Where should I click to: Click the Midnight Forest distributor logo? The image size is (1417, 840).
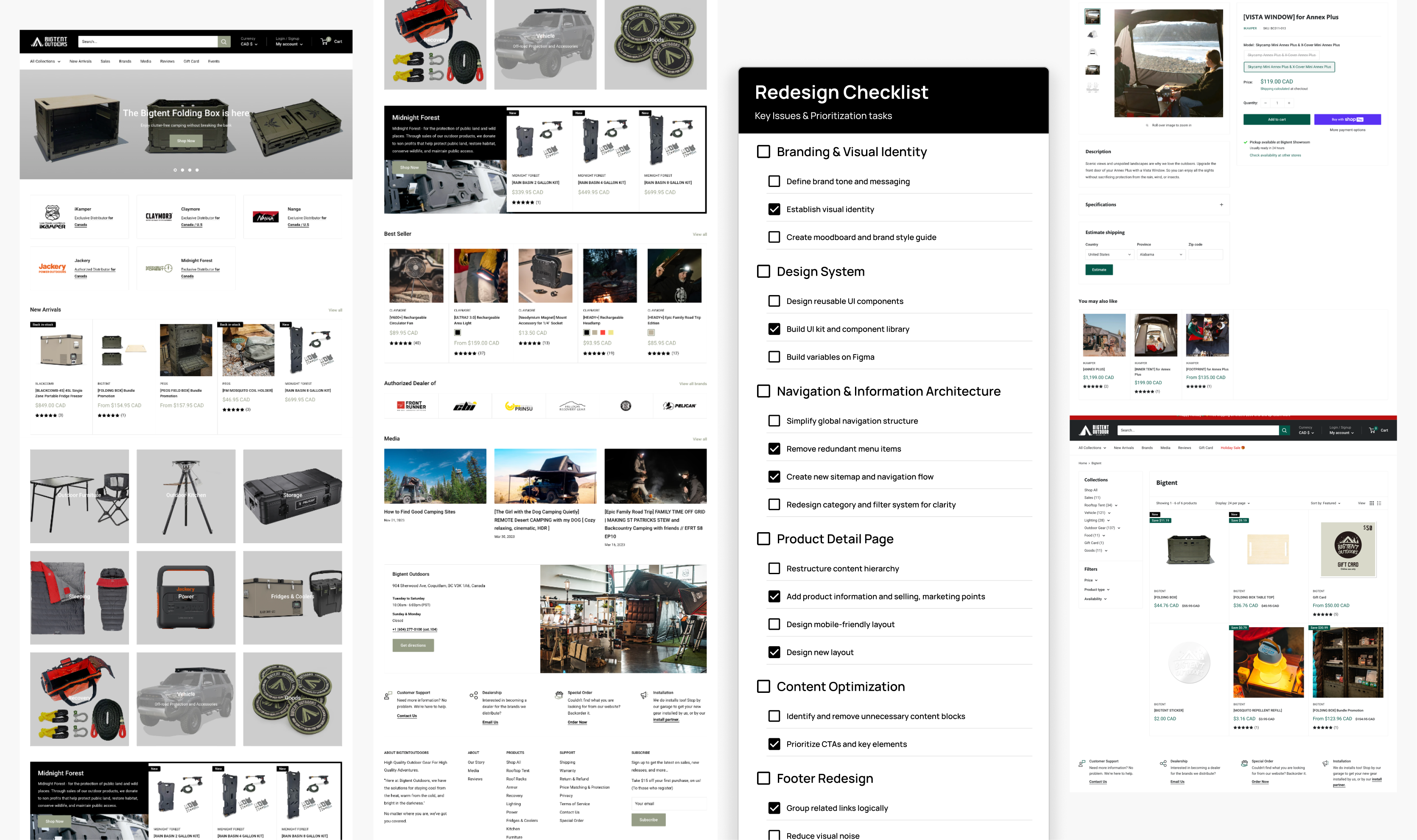(x=159, y=268)
